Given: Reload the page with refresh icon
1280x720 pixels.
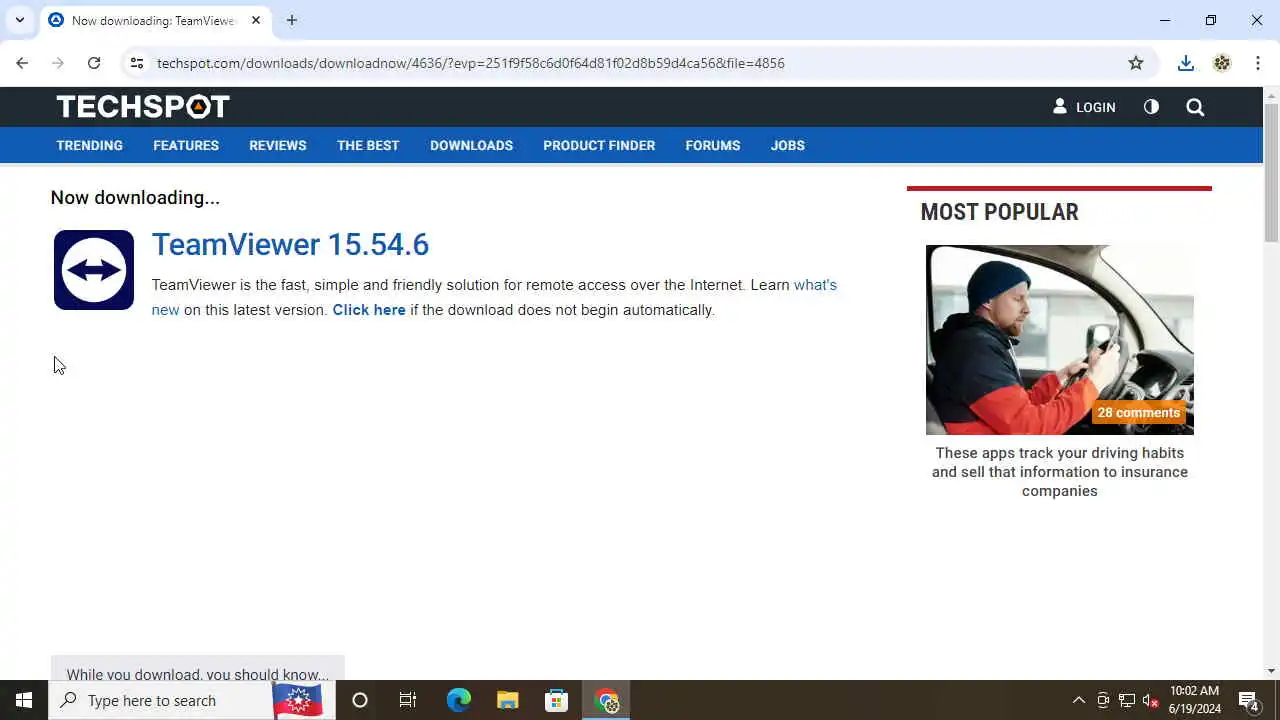Looking at the screenshot, I should [94, 63].
